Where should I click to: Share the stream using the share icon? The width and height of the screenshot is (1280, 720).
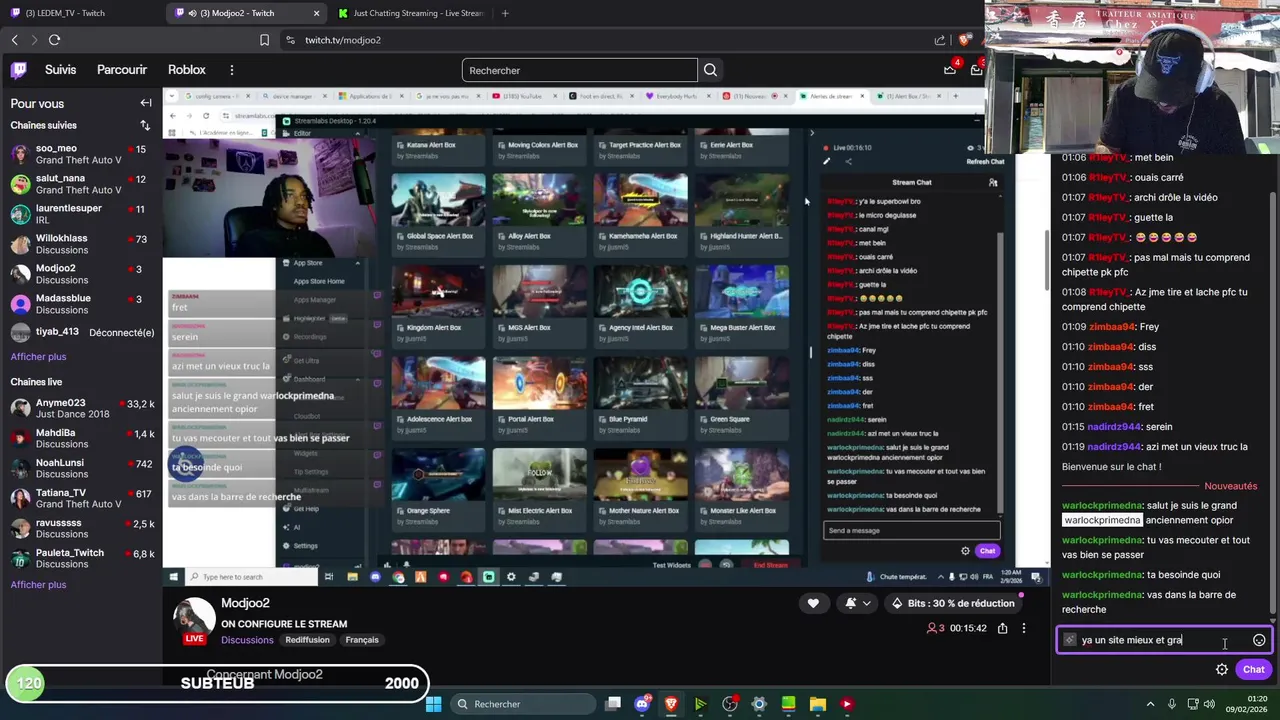(x=1002, y=628)
